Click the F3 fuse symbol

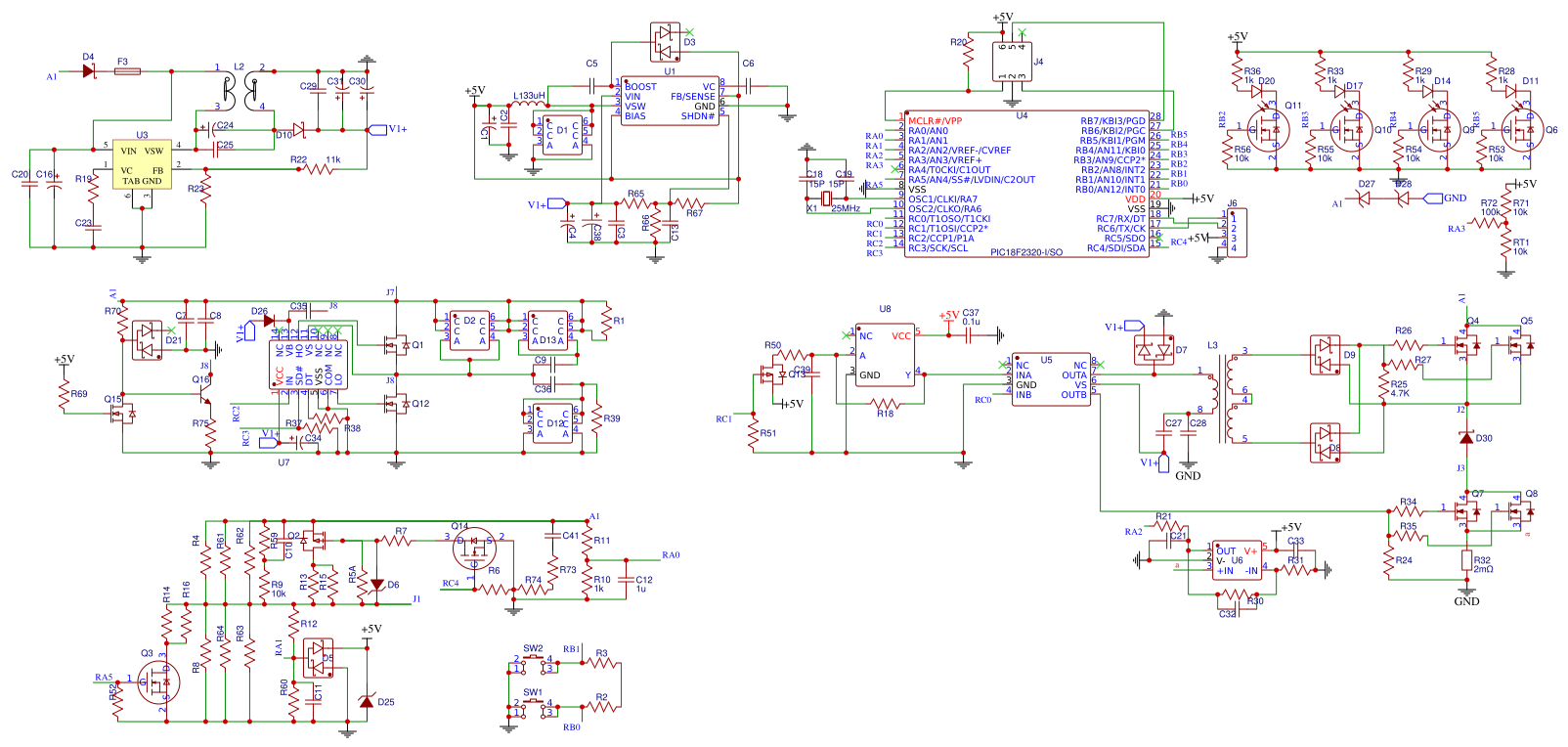point(127,71)
